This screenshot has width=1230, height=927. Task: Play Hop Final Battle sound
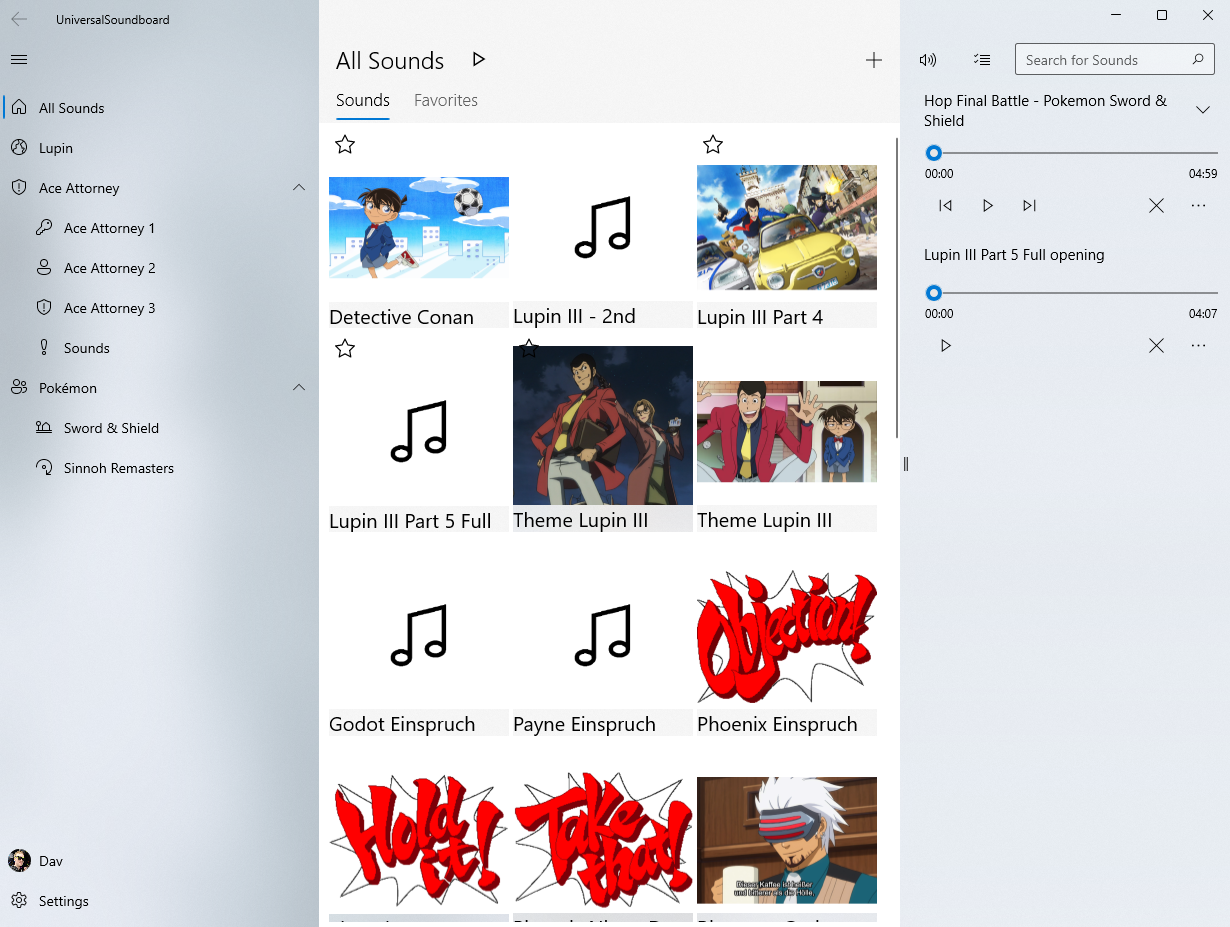[x=987, y=205]
